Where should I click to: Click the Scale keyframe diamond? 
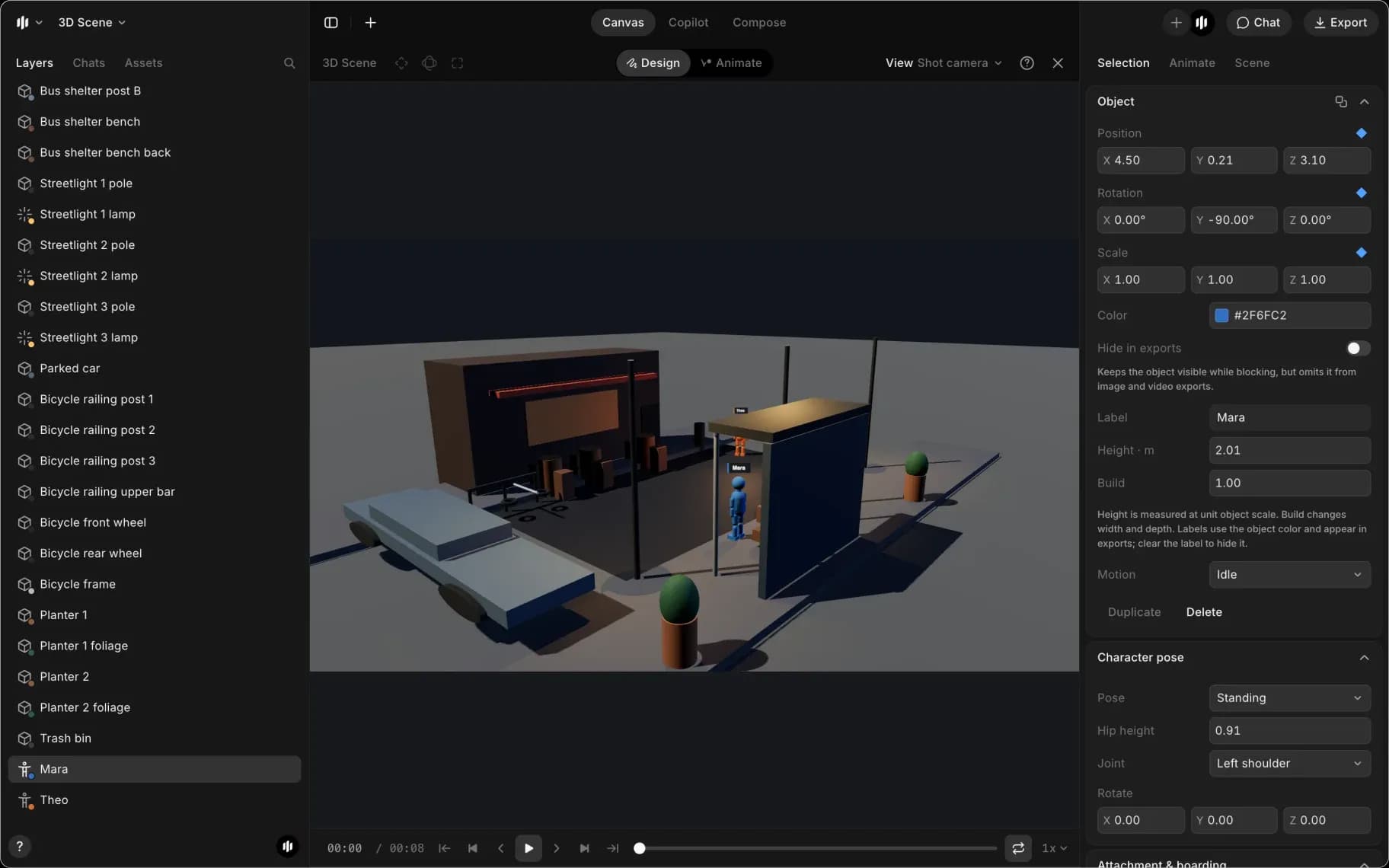(x=1362, y=253)
